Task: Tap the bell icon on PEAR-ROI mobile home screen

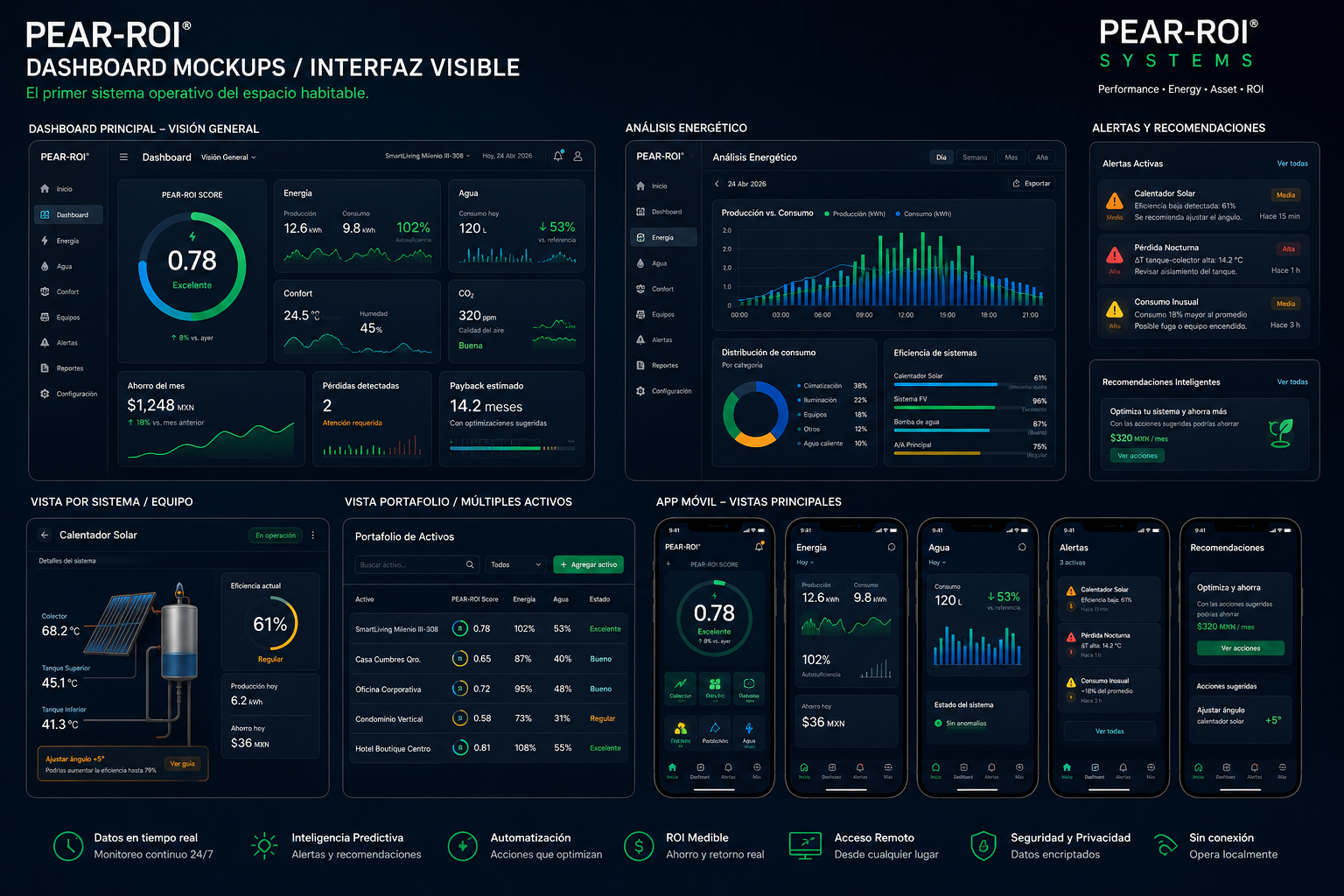Action: point(759,547)
